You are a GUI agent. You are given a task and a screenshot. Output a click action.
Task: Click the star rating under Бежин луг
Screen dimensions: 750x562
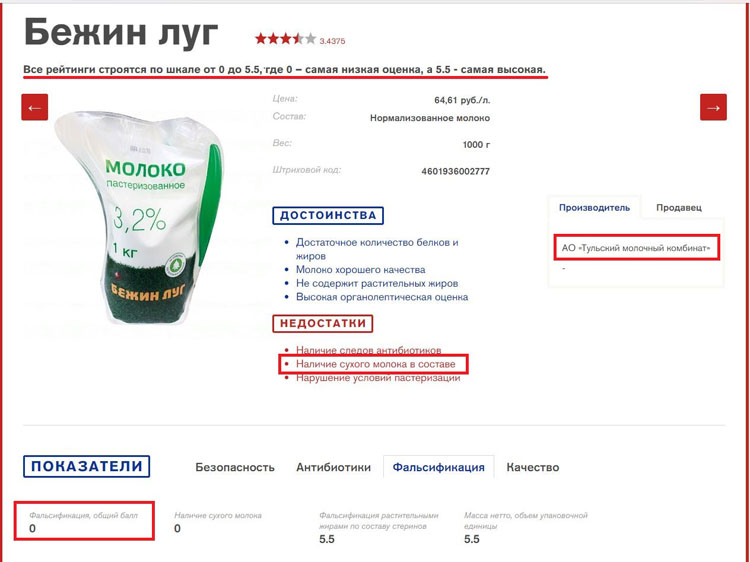tap(286, 39)
